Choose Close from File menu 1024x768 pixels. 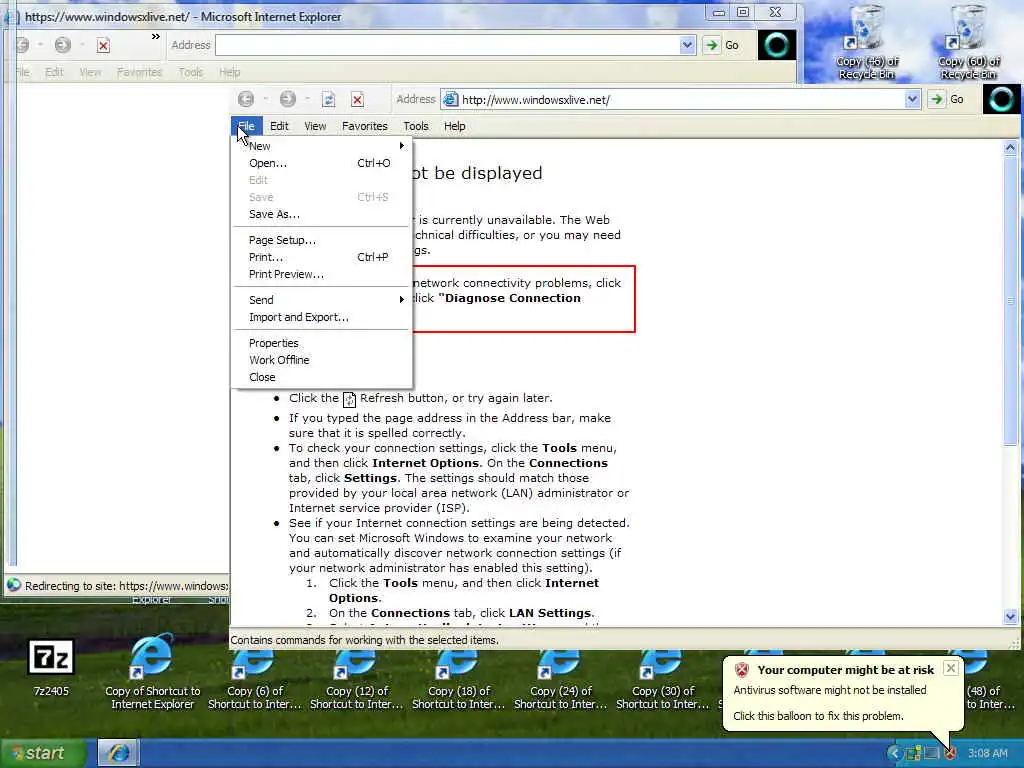[323, 377]
